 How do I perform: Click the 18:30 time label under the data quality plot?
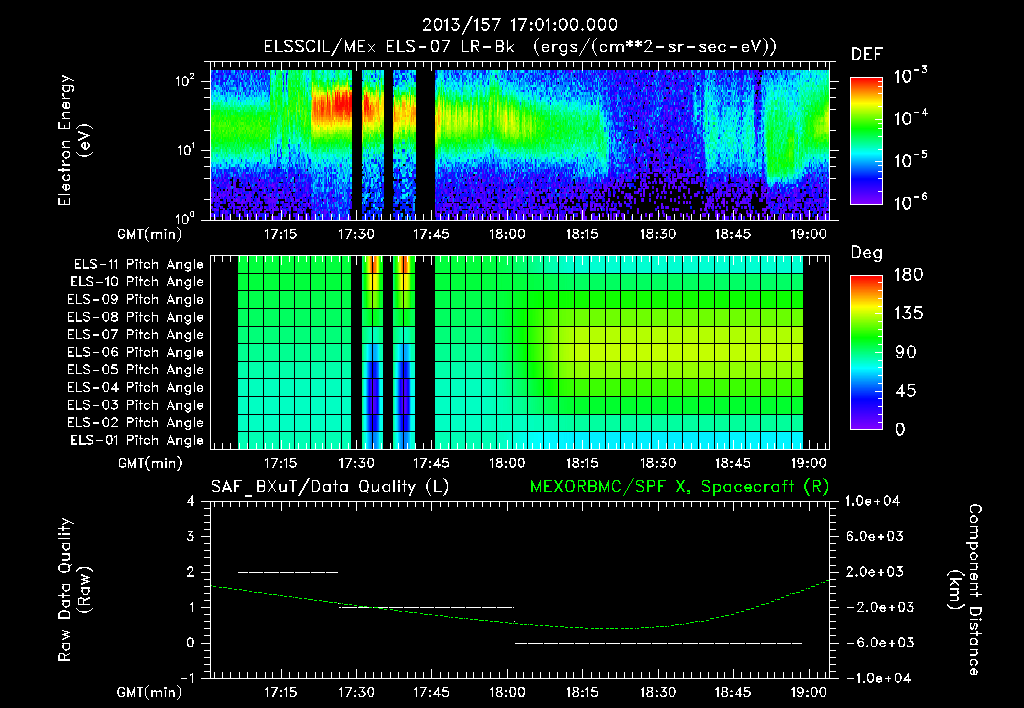coord(658,692)
